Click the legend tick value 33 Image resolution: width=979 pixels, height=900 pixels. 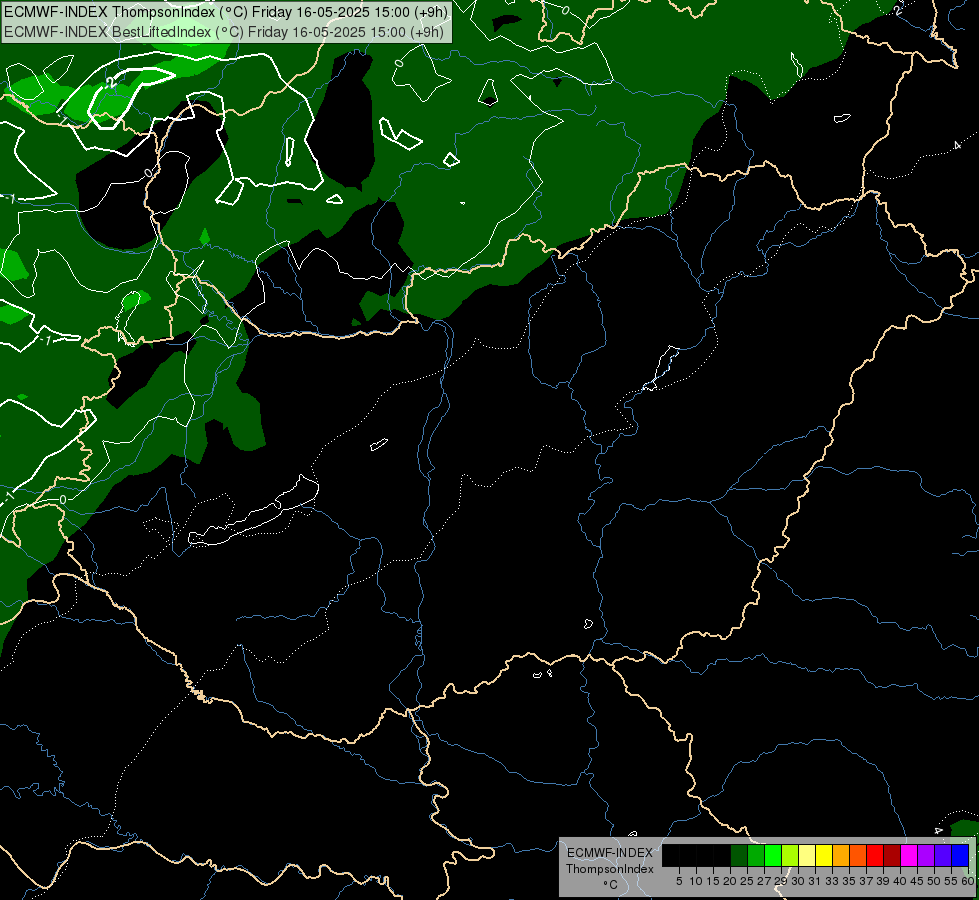pyautogui.click(x=832, y=881)
